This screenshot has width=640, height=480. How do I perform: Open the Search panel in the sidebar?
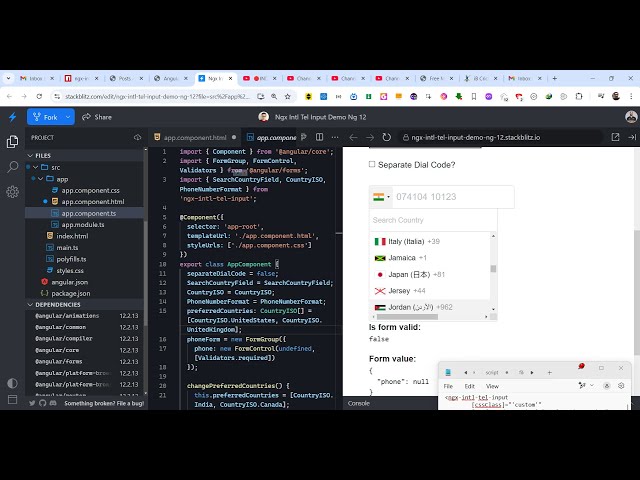[x=12, y=166]
